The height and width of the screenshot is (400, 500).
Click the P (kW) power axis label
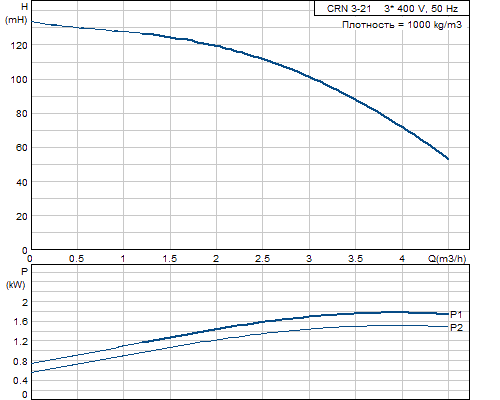point(16,278)
